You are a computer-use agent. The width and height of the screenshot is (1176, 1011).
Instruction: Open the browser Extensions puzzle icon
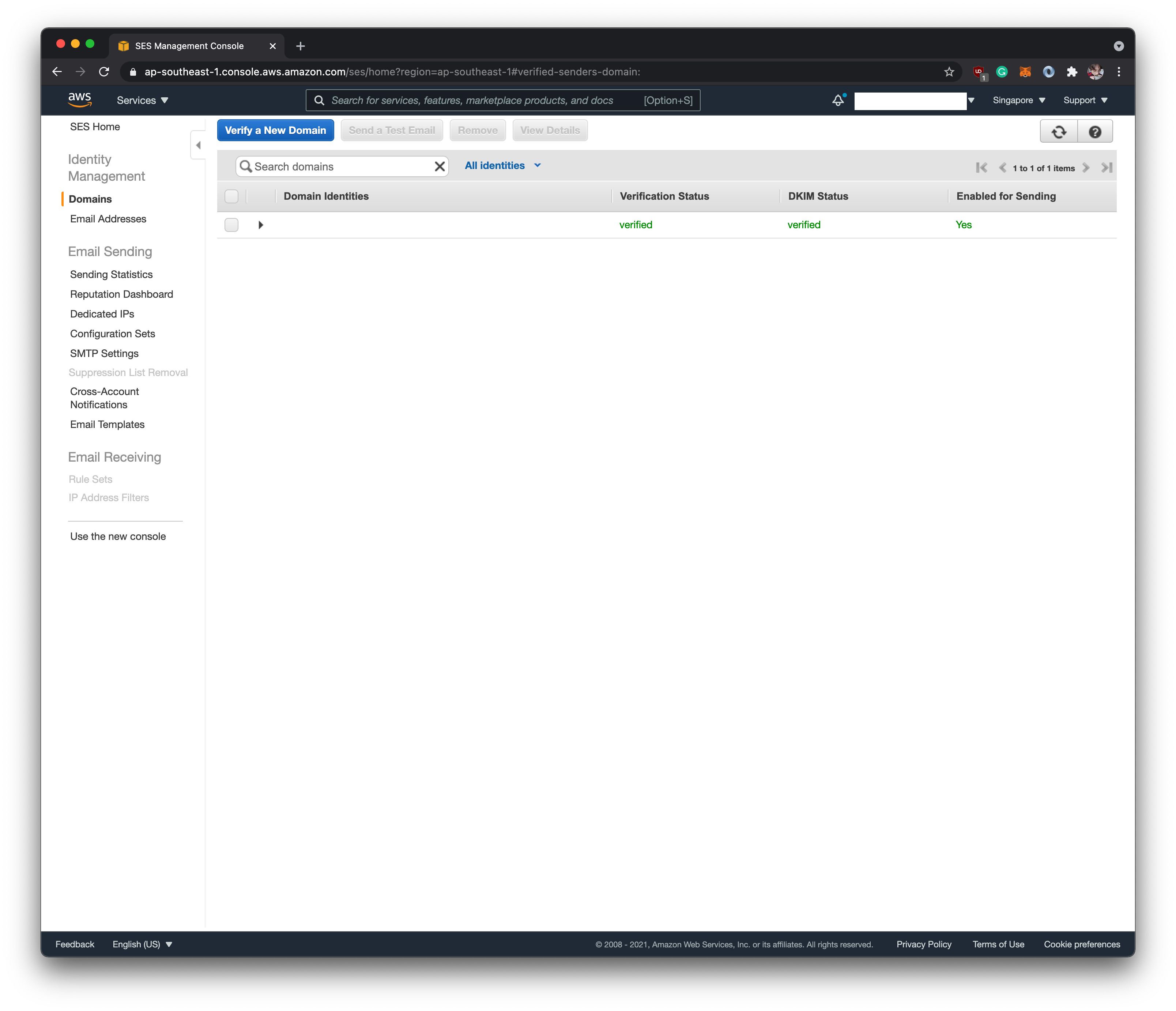1071,72
